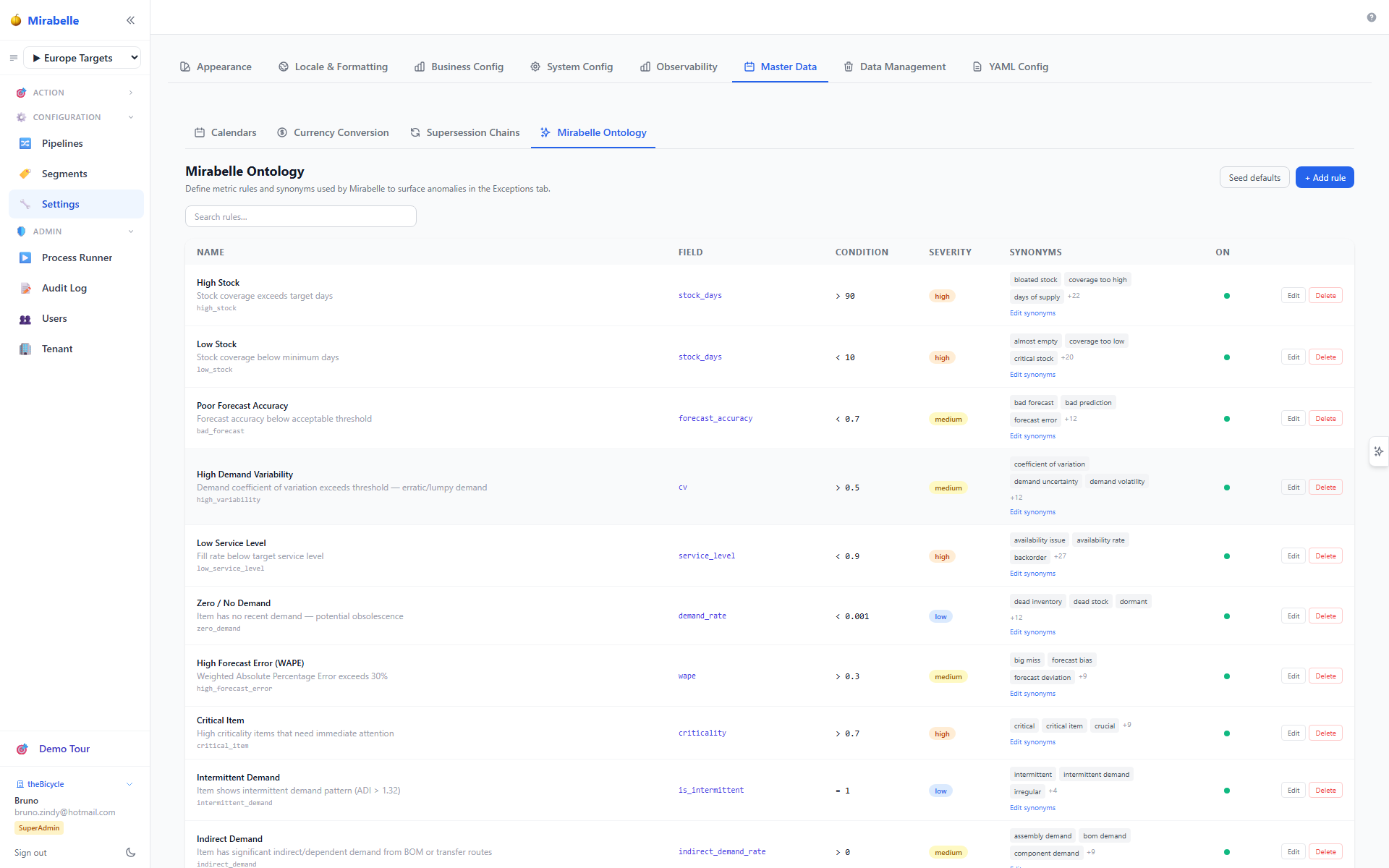Collapse the sidebar with double chevron icon
The width and height of the screenshot is (1389, 868).
(x=130, y=20)
